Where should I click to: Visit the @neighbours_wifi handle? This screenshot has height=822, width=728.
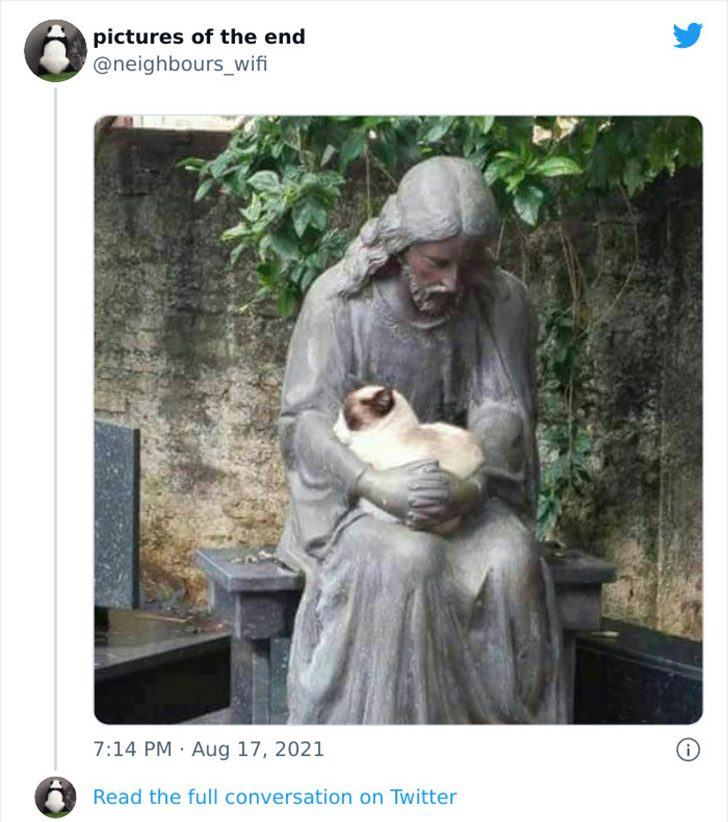[x=180, y=64]
